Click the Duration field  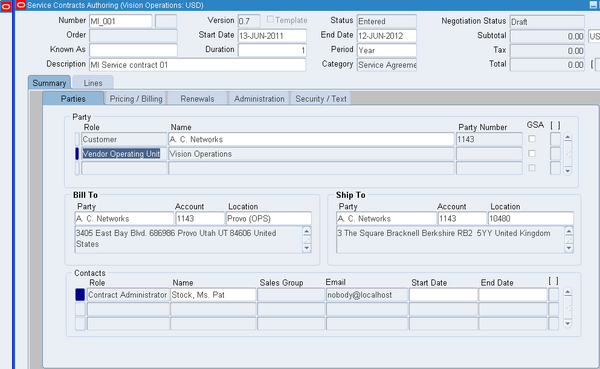coord(272,50)
